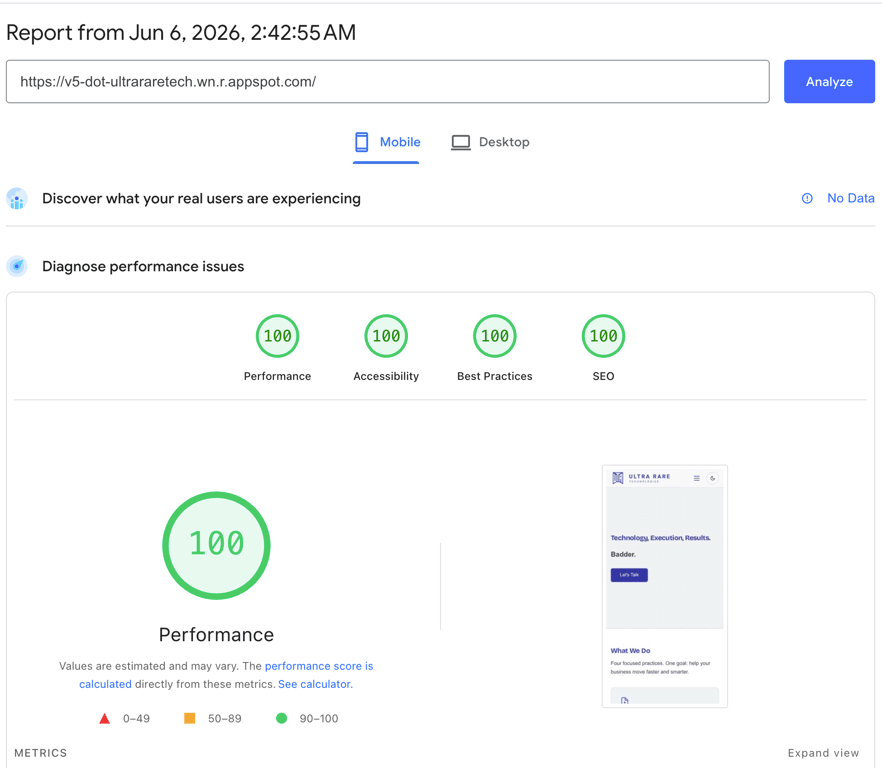This screenshot has height=768, width=882.
Task: Select the Performance 100 score gauge
Action: tap(277, 336)
